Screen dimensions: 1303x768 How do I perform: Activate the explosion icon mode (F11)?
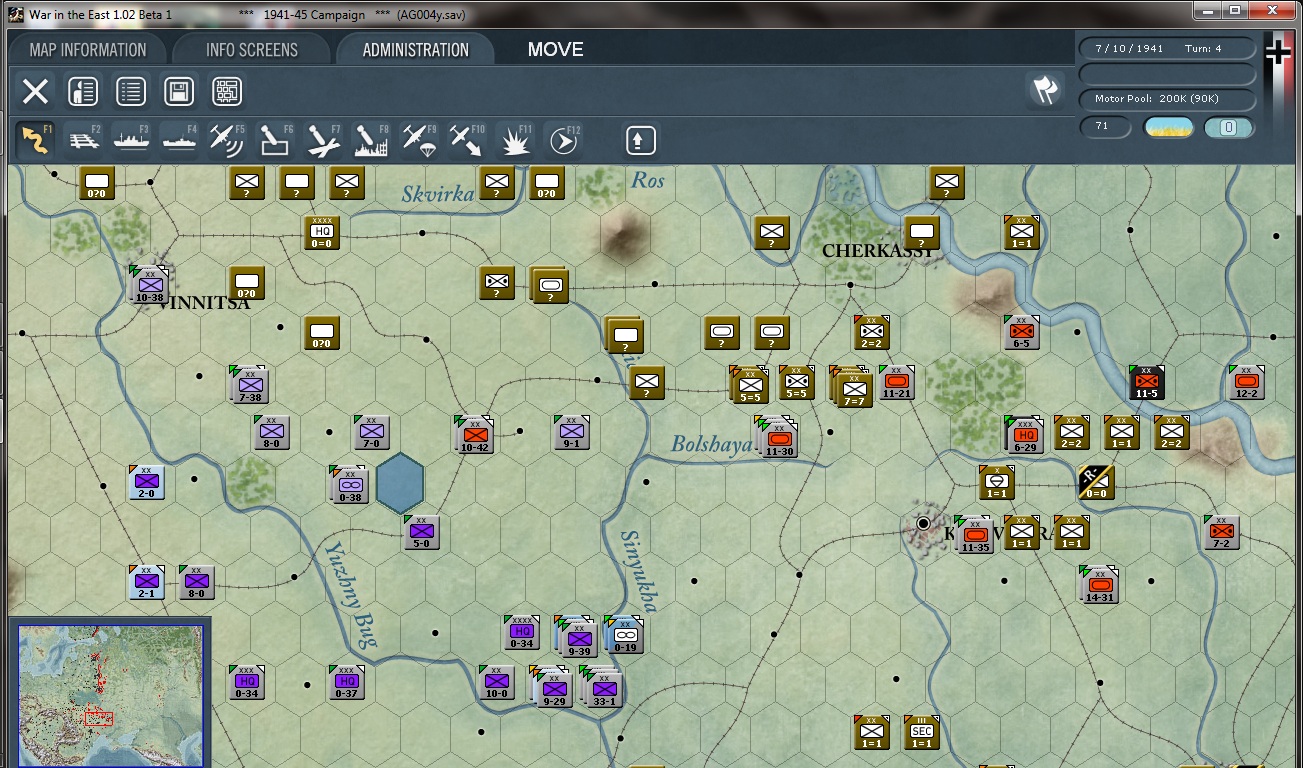pos(515,140)
